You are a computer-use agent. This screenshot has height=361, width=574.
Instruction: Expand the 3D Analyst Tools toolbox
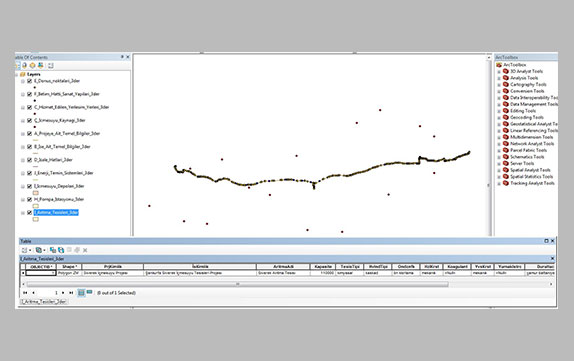click(499, 72)
